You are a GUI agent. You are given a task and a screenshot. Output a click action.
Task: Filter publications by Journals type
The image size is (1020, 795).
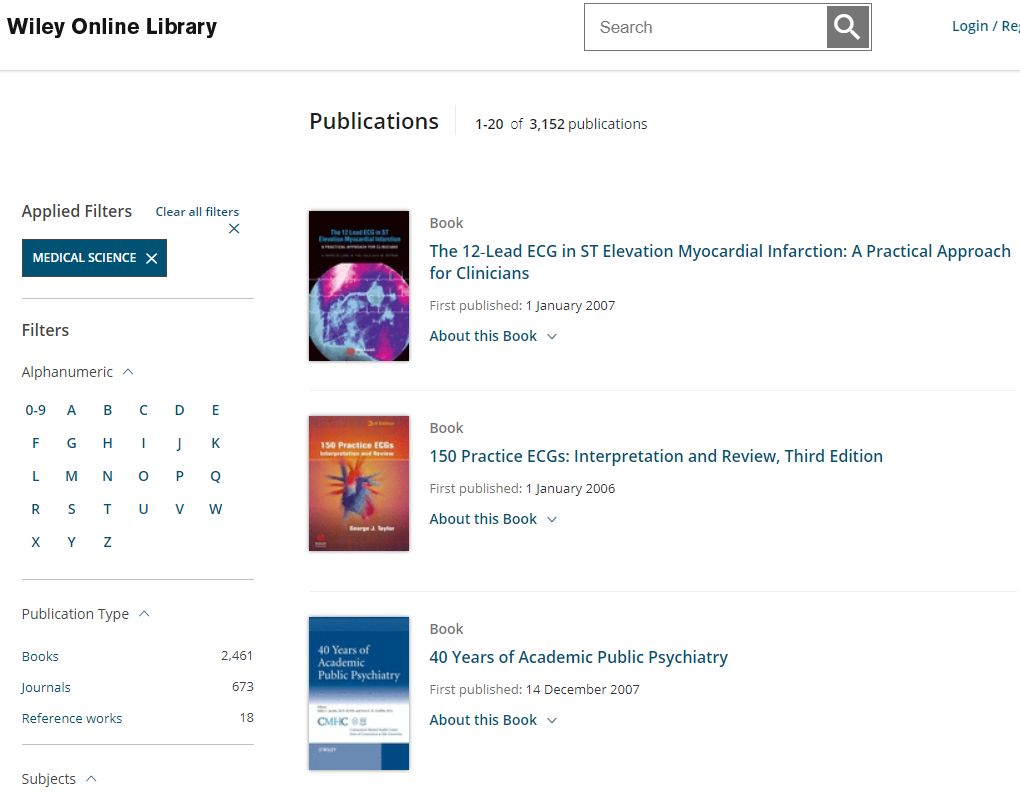[46, 687]
